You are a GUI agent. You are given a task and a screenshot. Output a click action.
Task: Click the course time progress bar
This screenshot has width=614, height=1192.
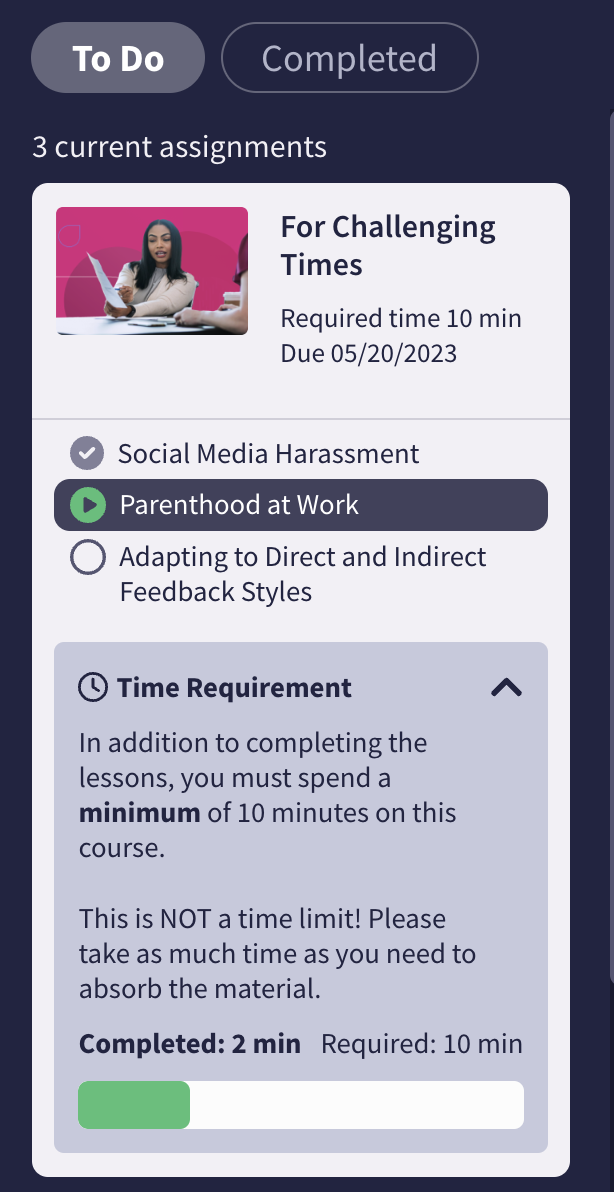click(301, 1104)
